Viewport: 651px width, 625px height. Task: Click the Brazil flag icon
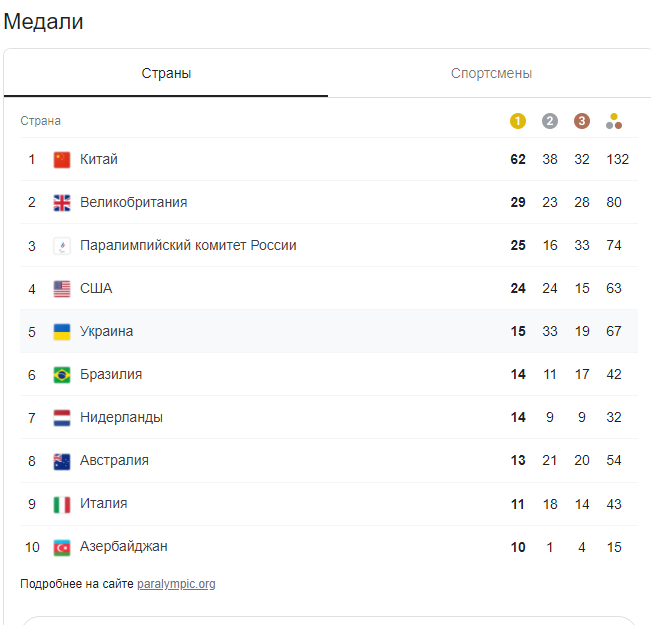[62, 375]
